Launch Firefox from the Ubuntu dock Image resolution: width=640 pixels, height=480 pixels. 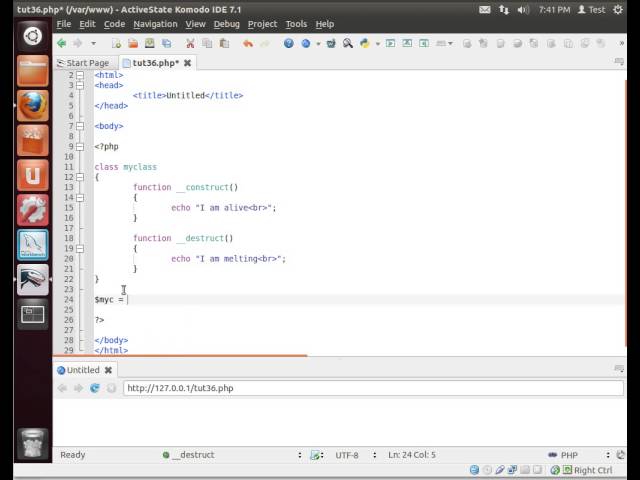coord(33,105)
